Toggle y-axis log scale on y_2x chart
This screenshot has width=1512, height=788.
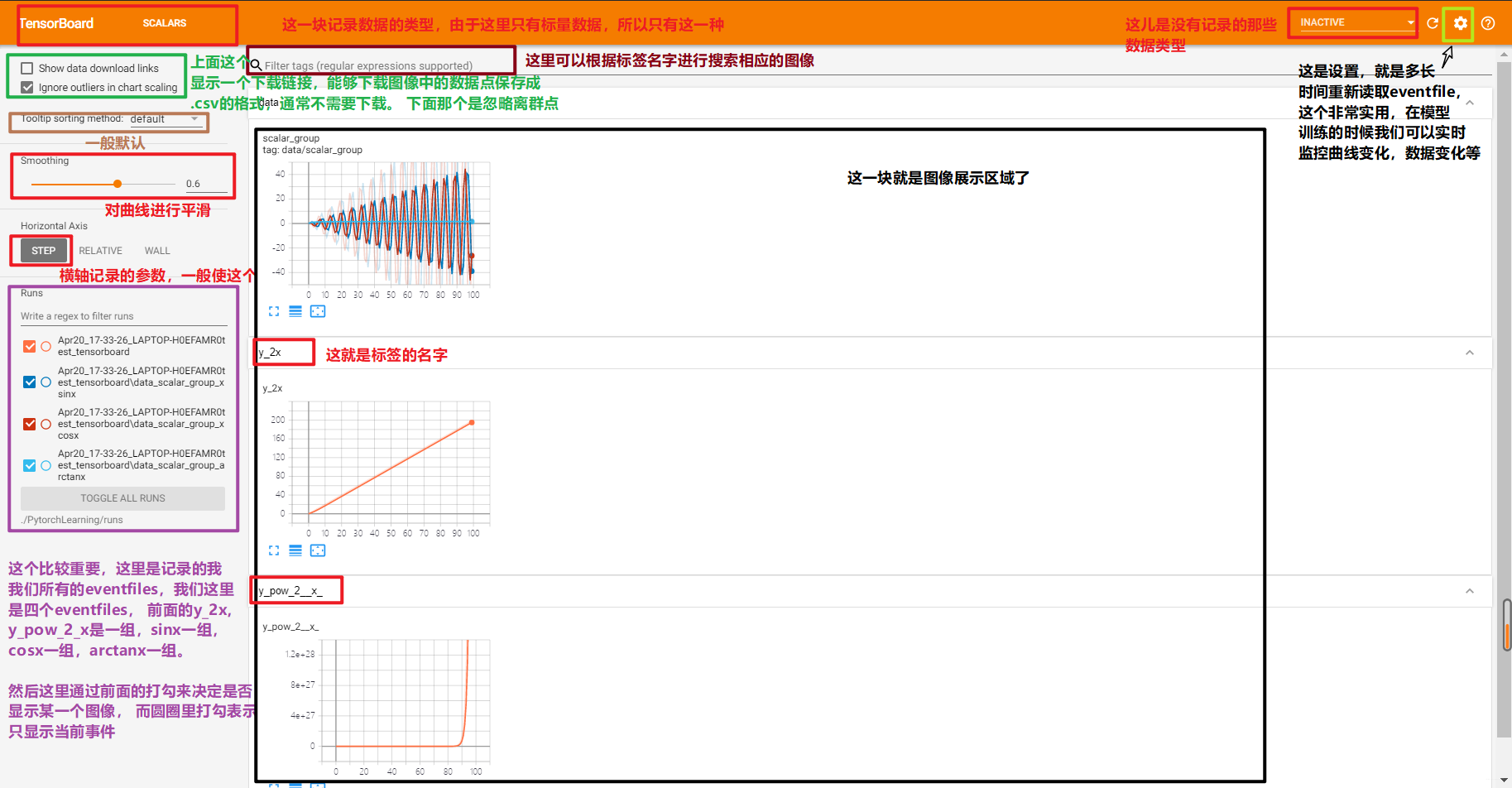pos(295,550)
